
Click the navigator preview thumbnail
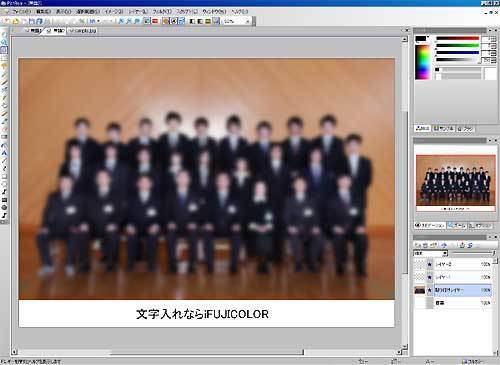coord(455,183)
